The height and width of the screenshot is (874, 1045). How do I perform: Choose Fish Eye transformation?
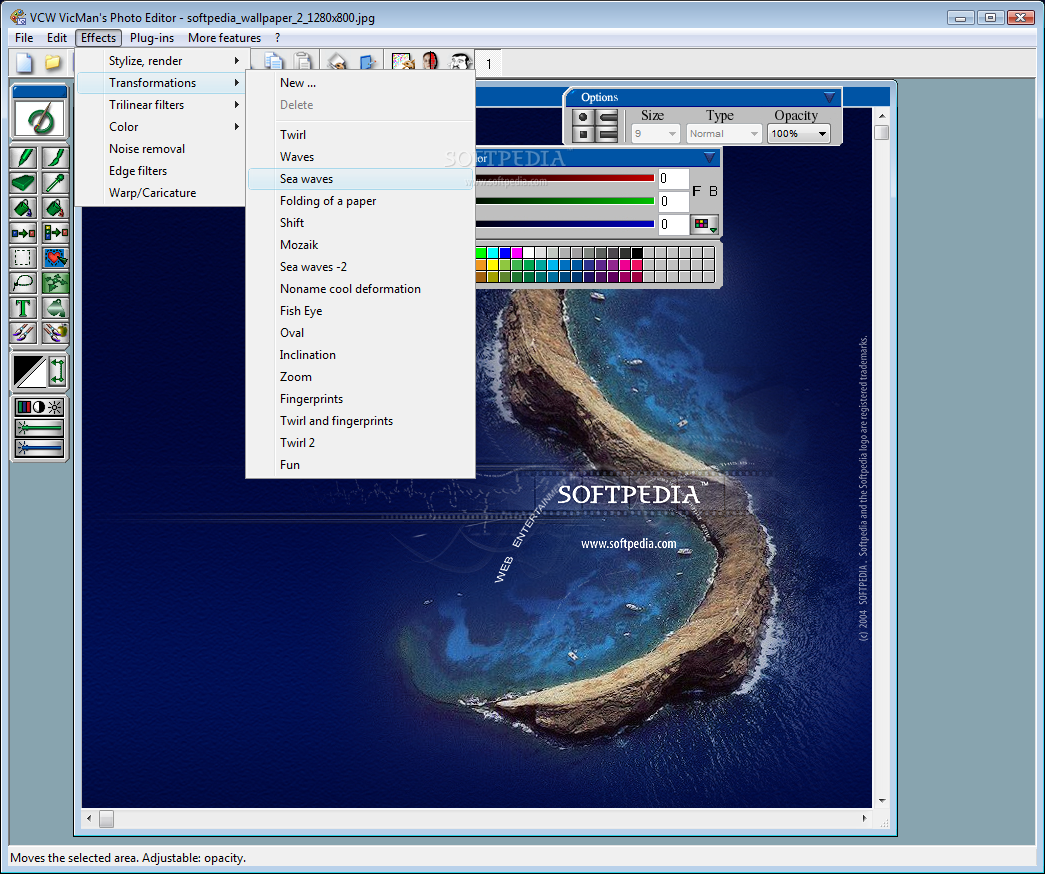click(x=361, y=311)
